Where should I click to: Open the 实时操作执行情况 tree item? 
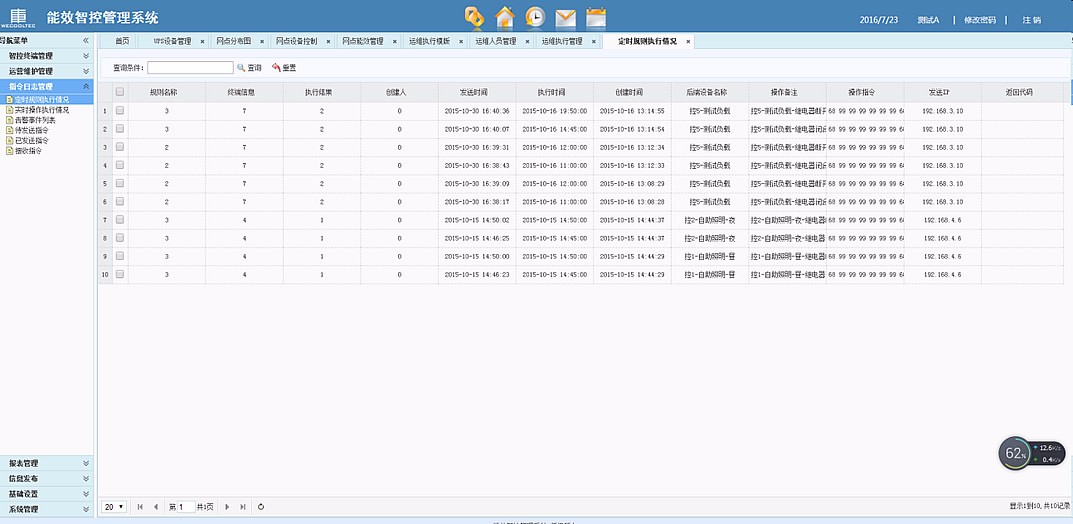point(42,110)
